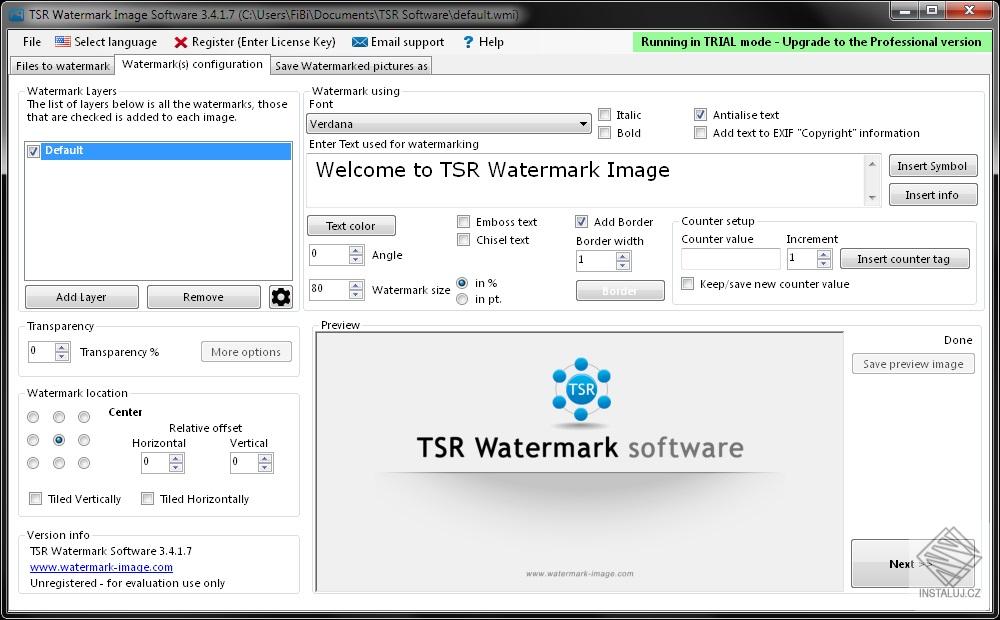Image resolution: width=1000 pixels, height=620 pixels.
Task: Open the Text color picker
Action: [351, 225]
